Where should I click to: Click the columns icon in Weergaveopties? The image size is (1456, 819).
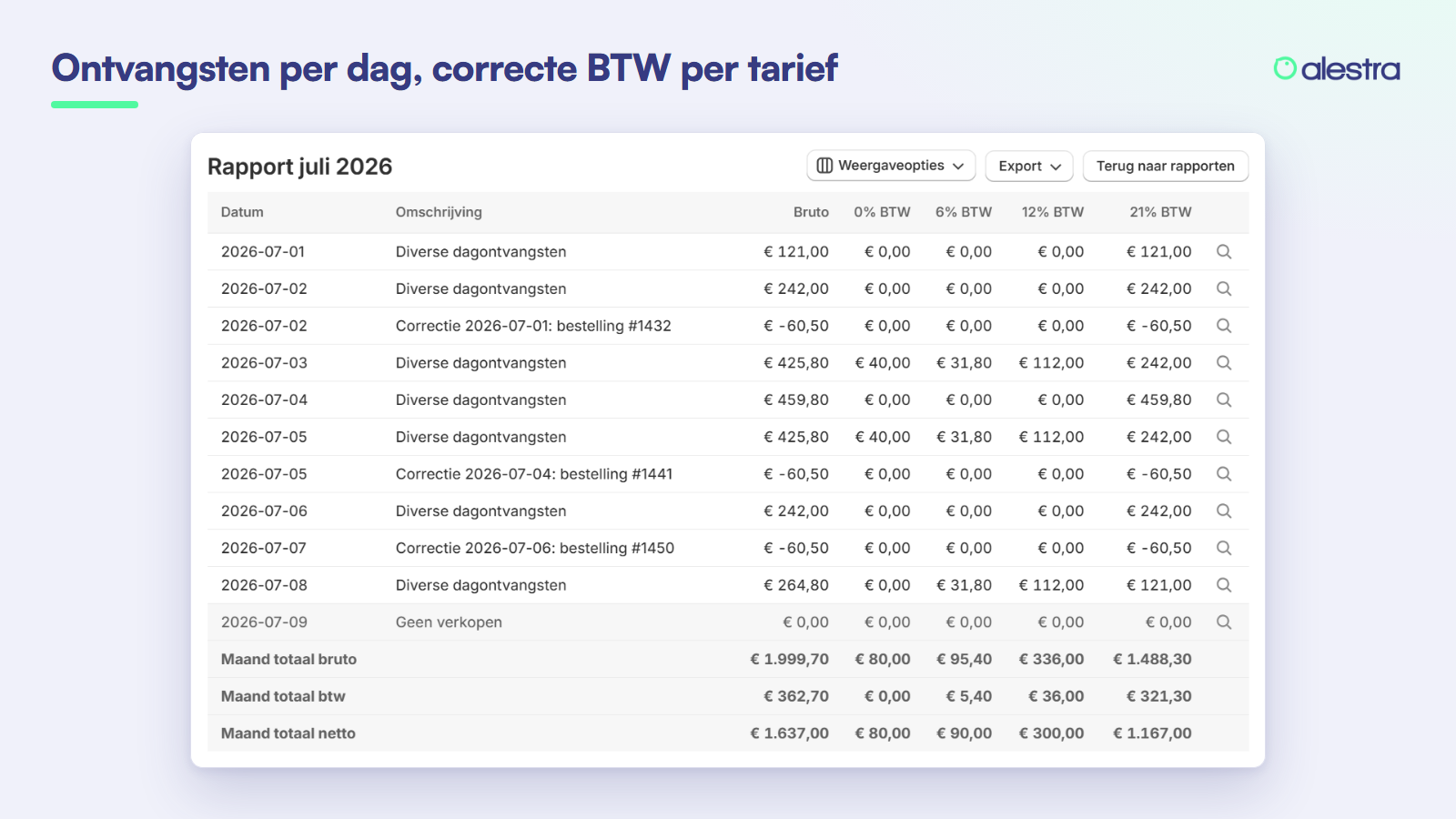(x=824, y=166)
